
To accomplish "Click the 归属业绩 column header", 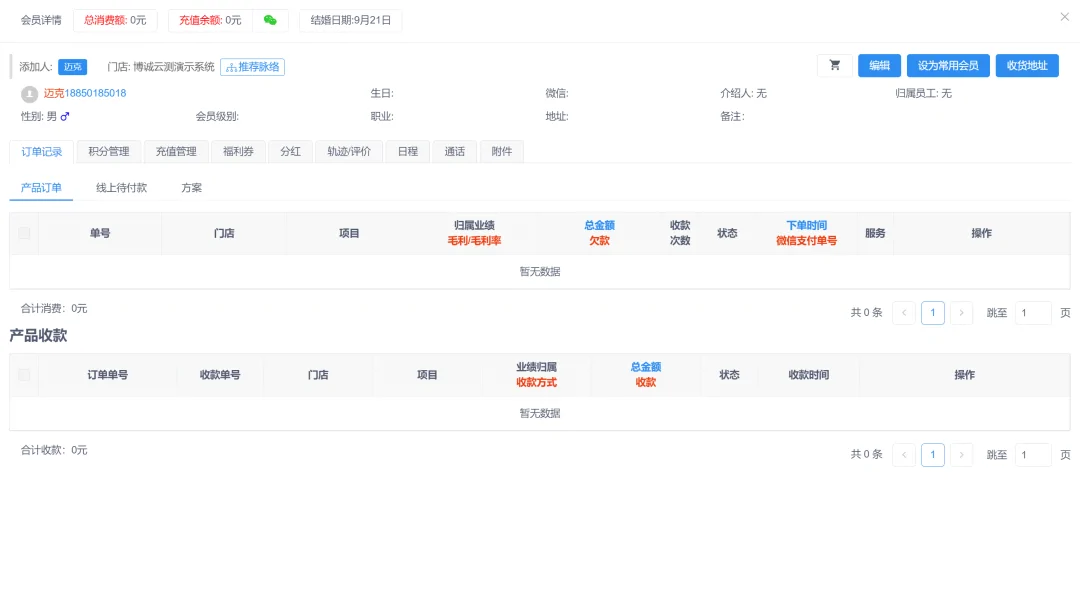I will point(474,225).
